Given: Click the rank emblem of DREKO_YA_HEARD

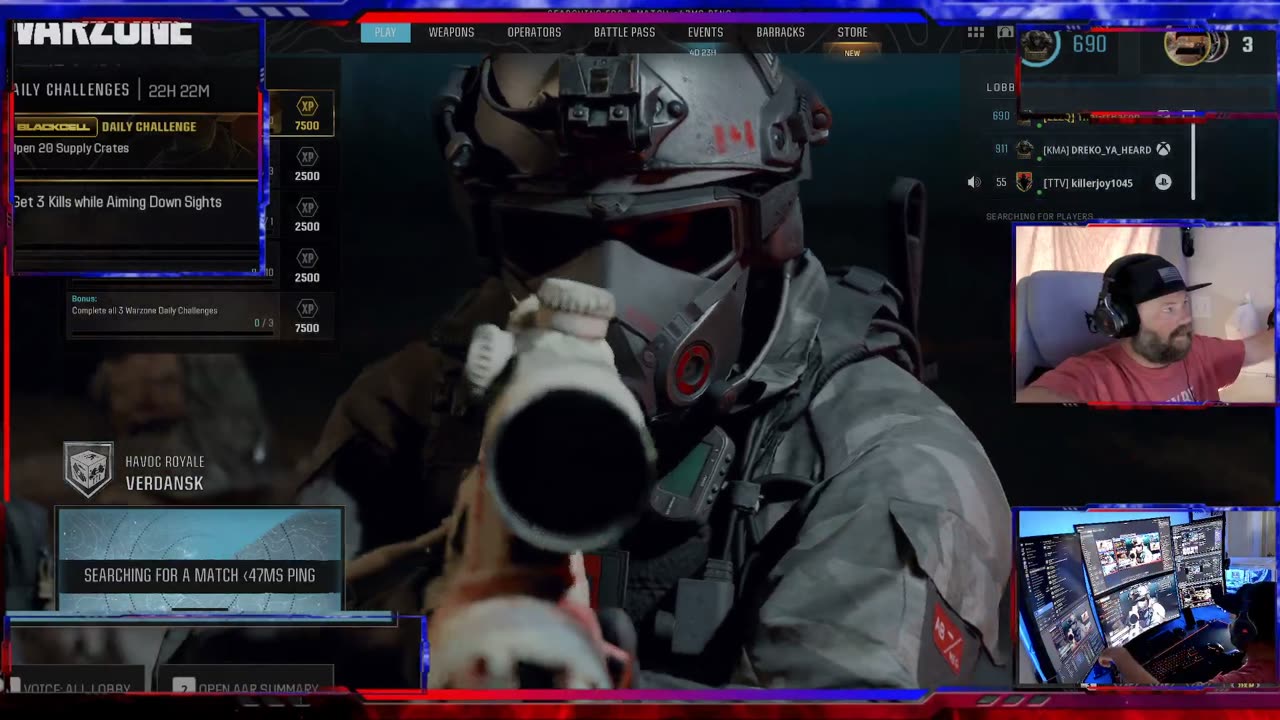Looking at the screenshot, I should 1024,149.
